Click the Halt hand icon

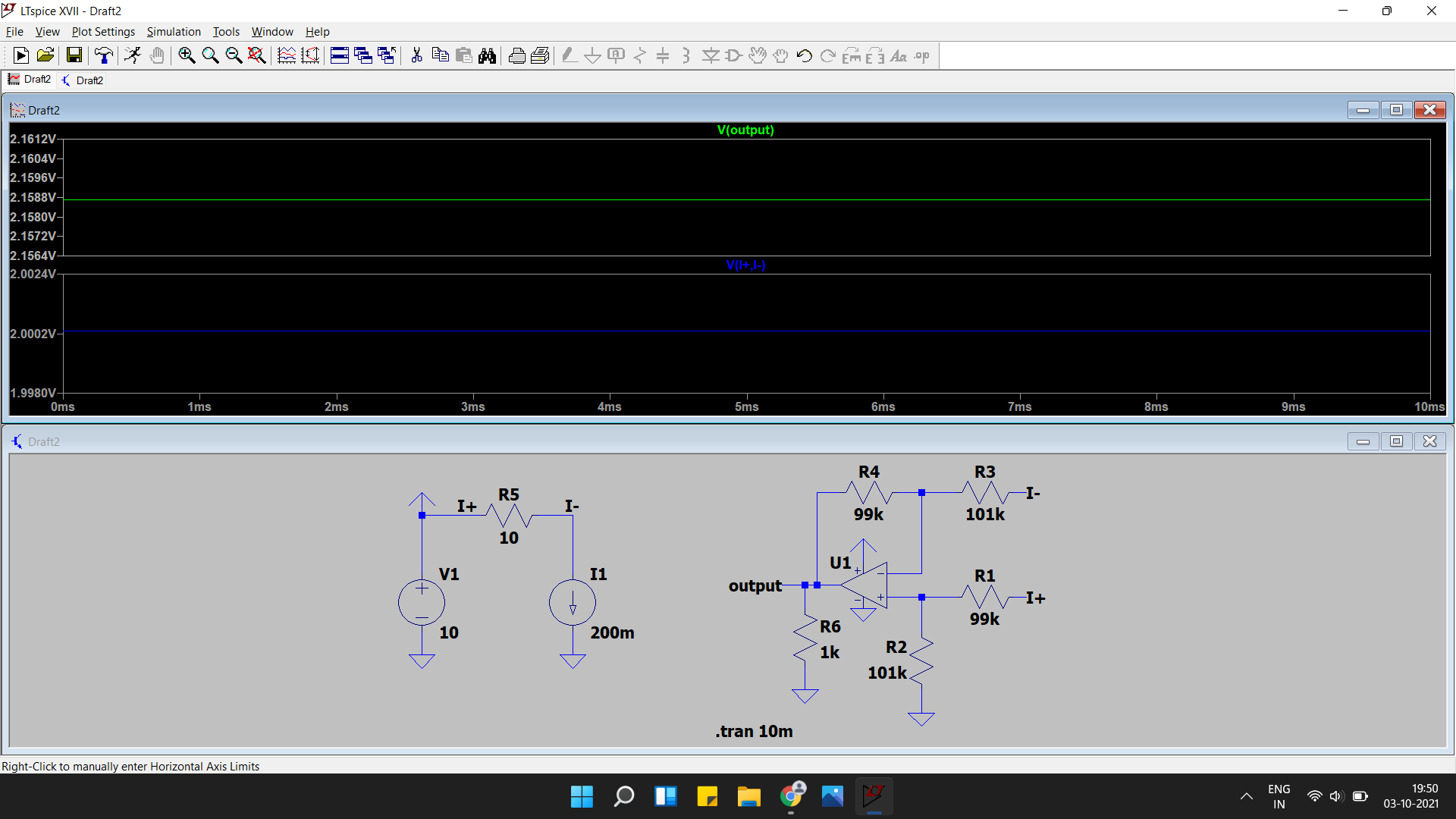point(157,55)
